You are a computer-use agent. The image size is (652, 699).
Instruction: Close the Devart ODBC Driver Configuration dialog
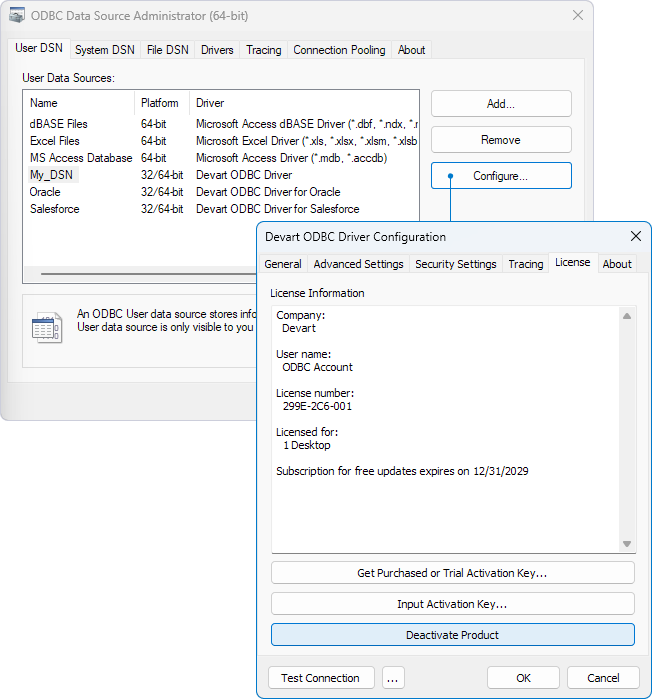tap(636, 236)
